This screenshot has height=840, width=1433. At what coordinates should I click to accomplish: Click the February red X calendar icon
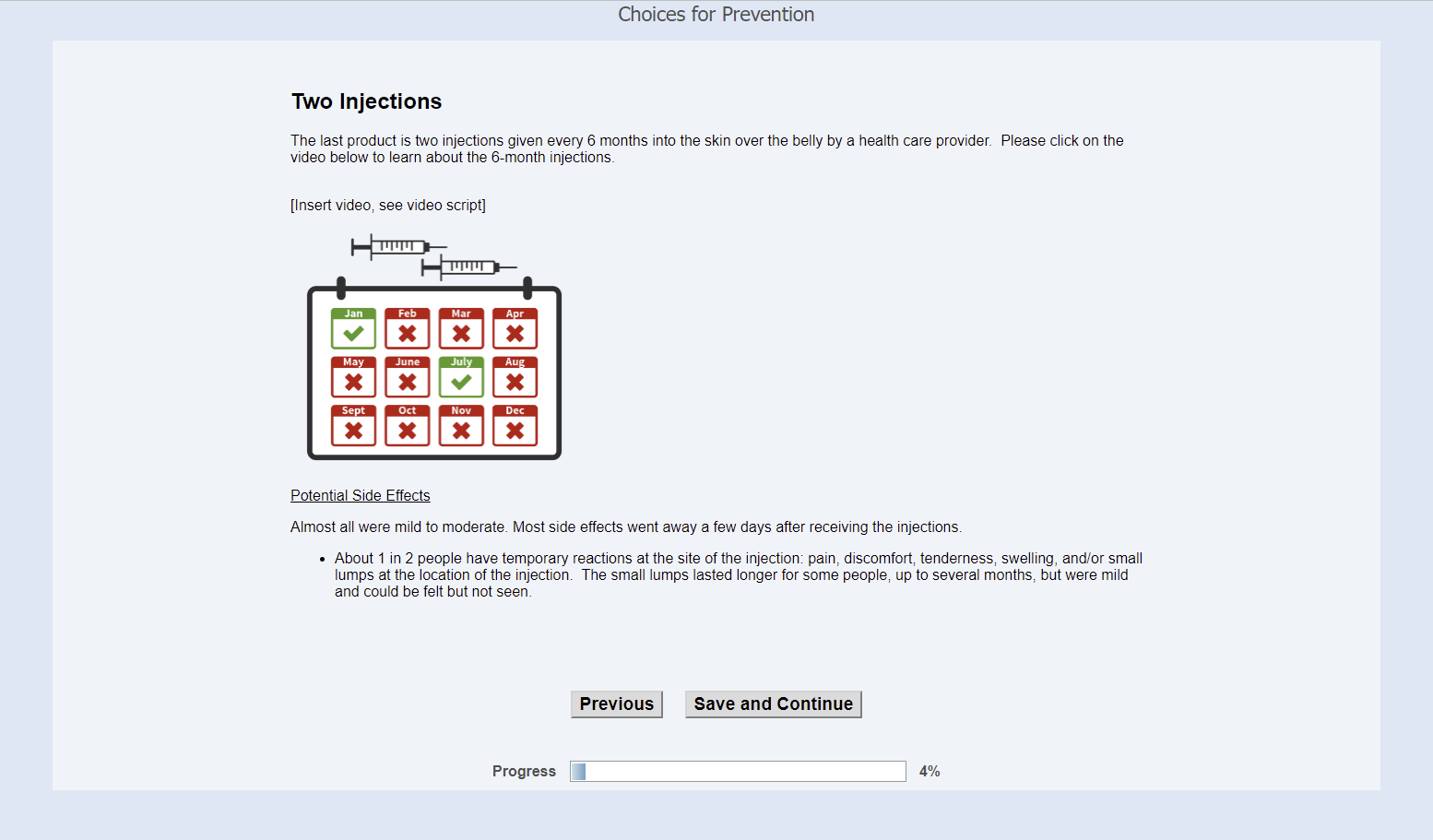click(407, 329)
